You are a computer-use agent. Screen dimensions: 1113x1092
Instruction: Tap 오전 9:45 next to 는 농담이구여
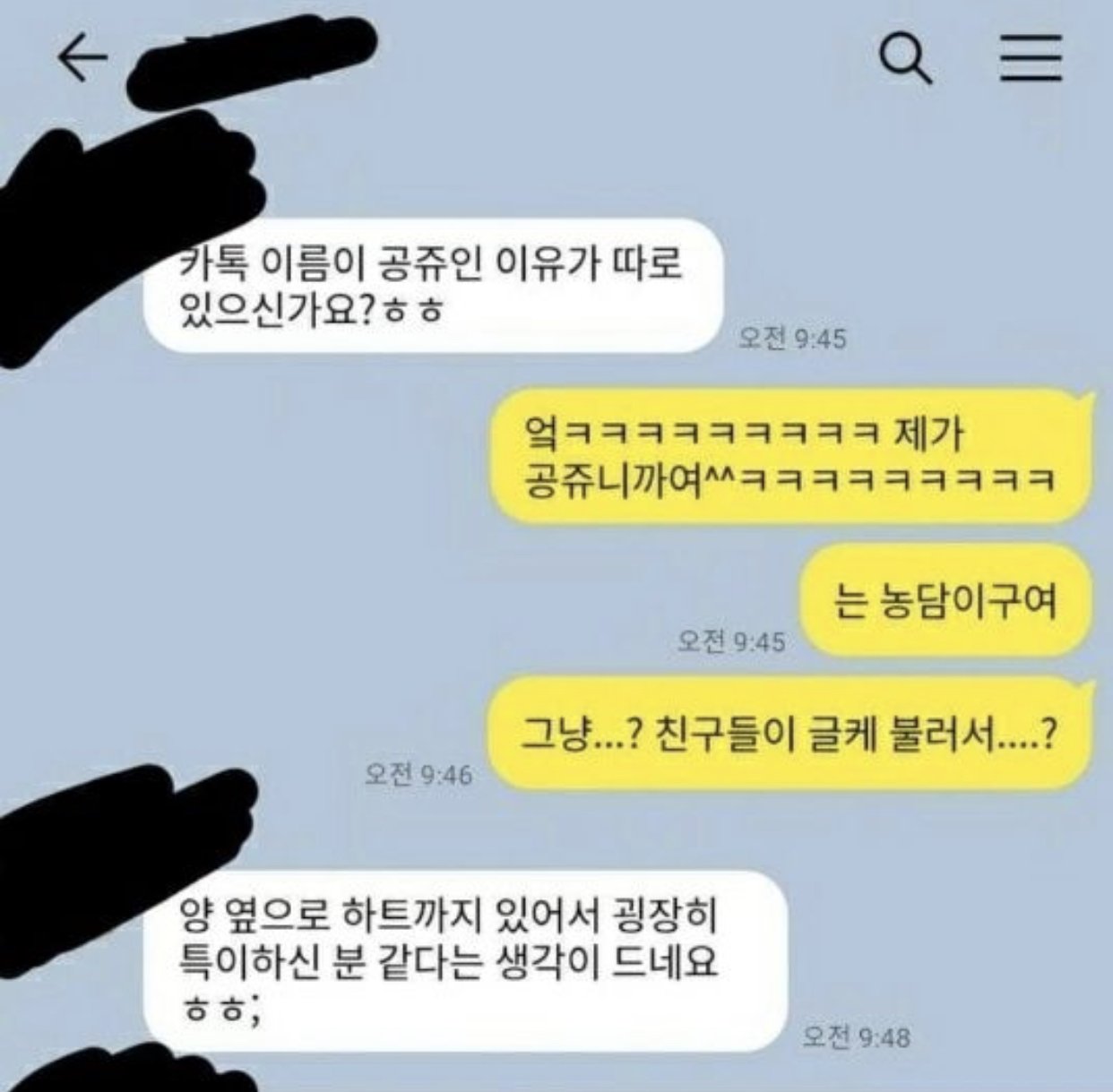coord(731,641)
